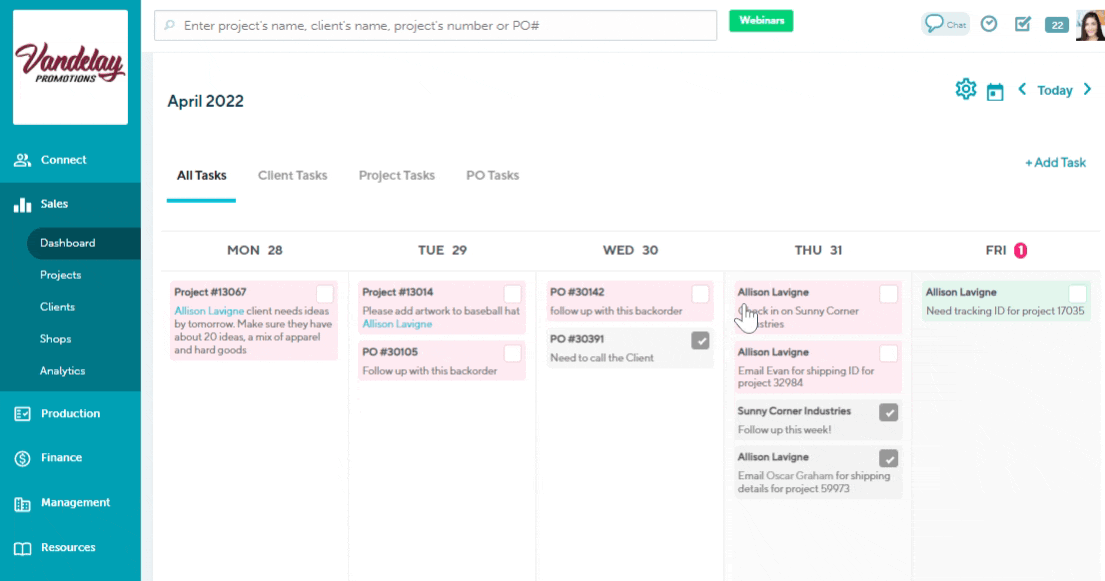Click the 22 notifications badge
1105x581 pixels.
tap(1056, 25)
